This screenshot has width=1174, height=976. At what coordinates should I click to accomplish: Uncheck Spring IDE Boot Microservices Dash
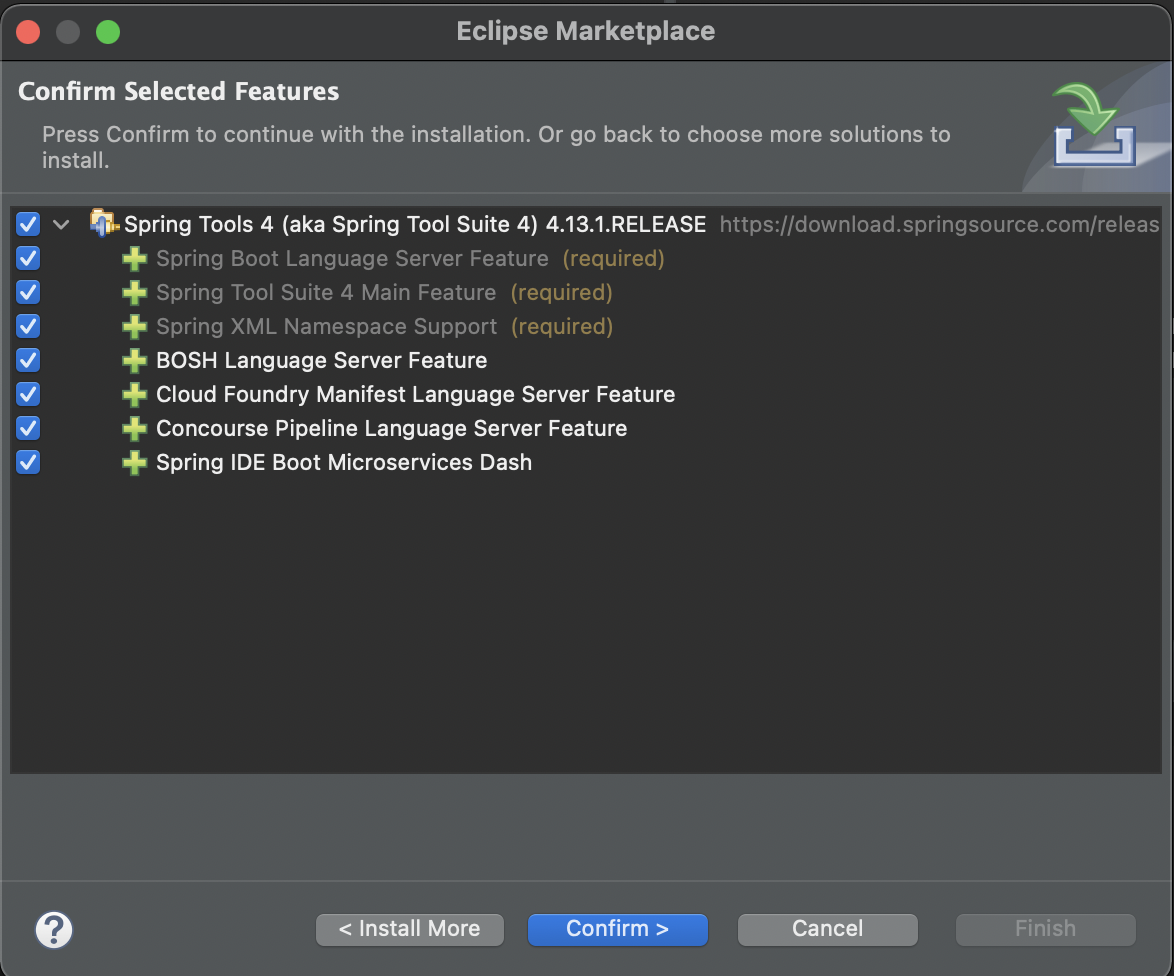[27, 462]
